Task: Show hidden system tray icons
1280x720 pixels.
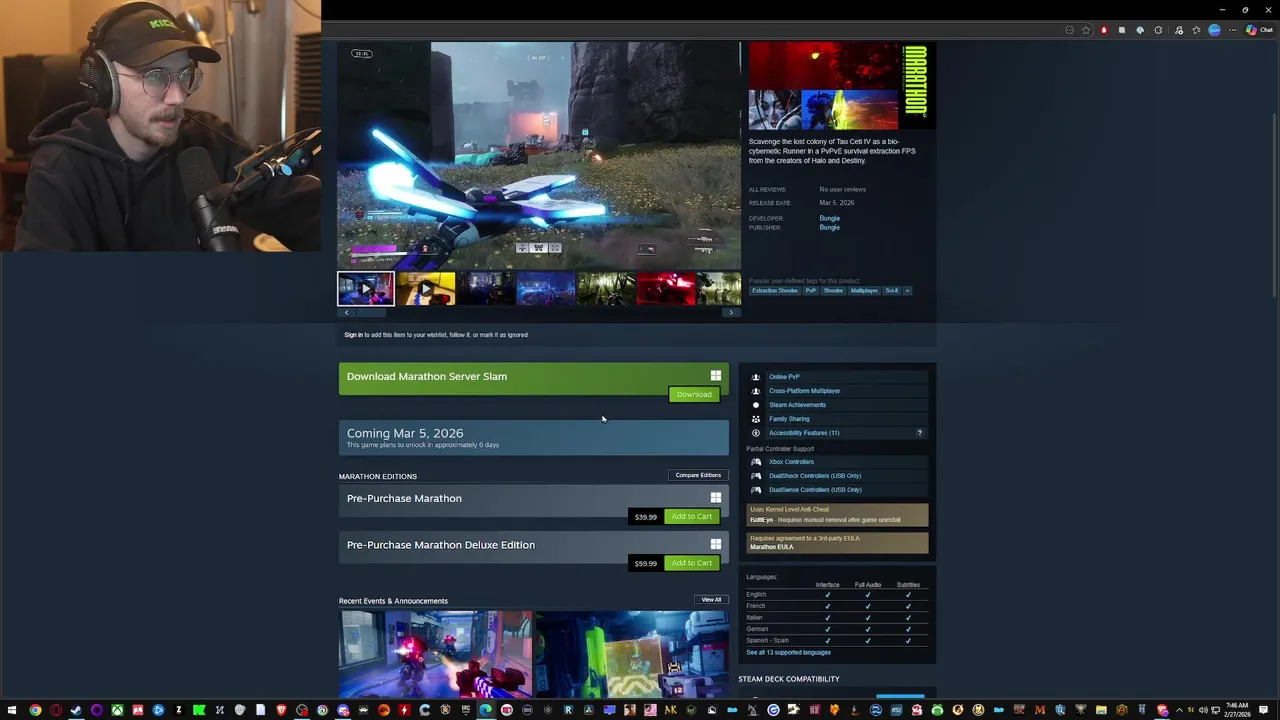Action: click(x=1179, y=710)
